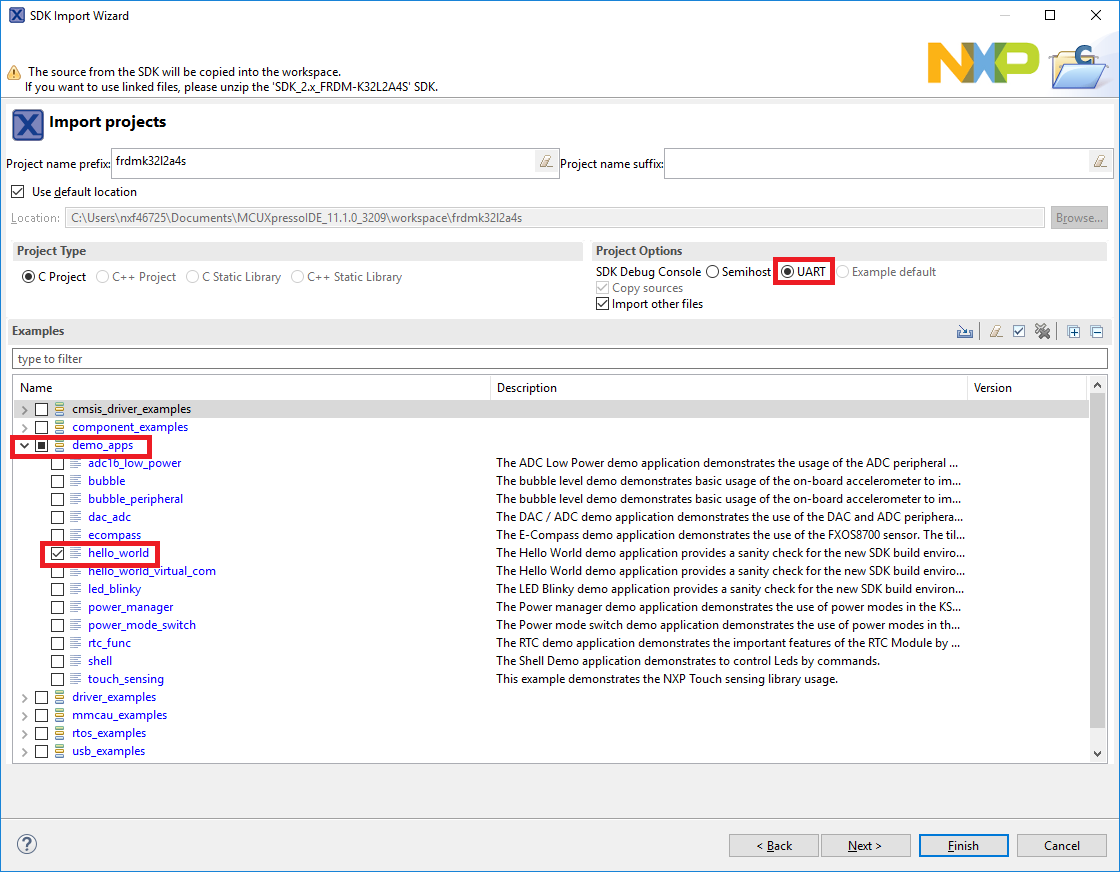Uncheck the Use default location checkbox

(x=17, y=192)
